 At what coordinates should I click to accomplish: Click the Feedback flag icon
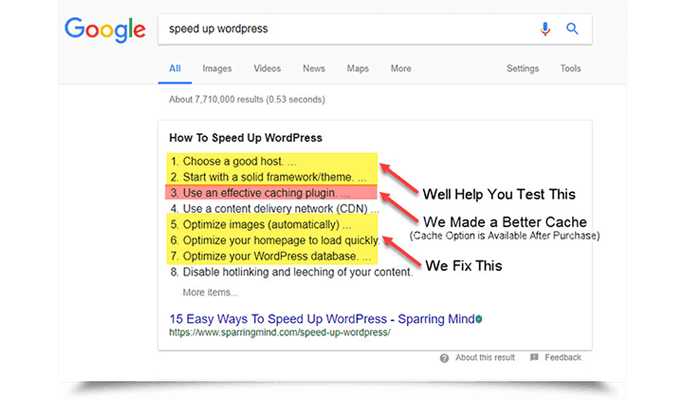pos(534,358)
